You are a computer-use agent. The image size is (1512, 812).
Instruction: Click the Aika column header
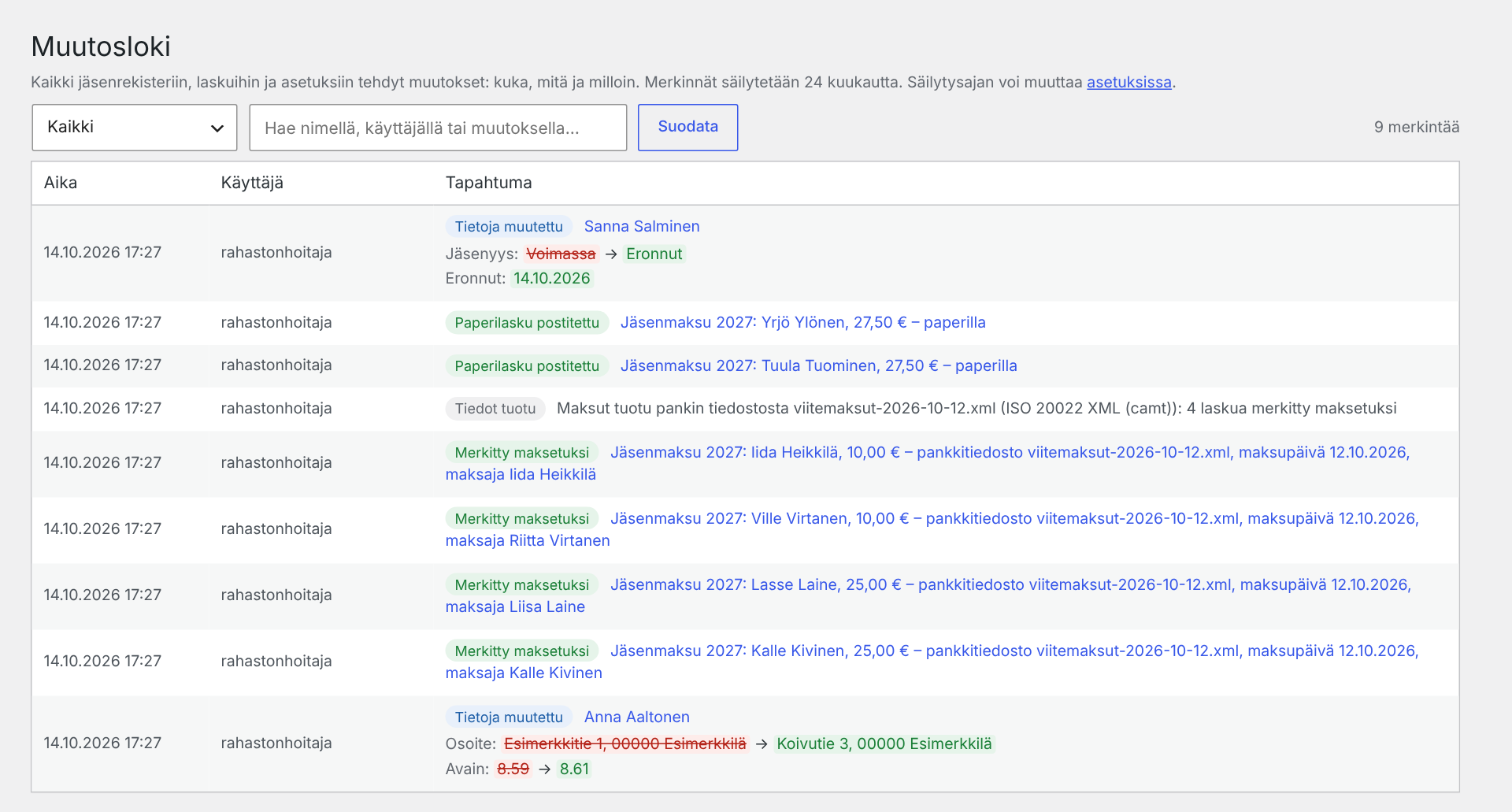point(61,183)
